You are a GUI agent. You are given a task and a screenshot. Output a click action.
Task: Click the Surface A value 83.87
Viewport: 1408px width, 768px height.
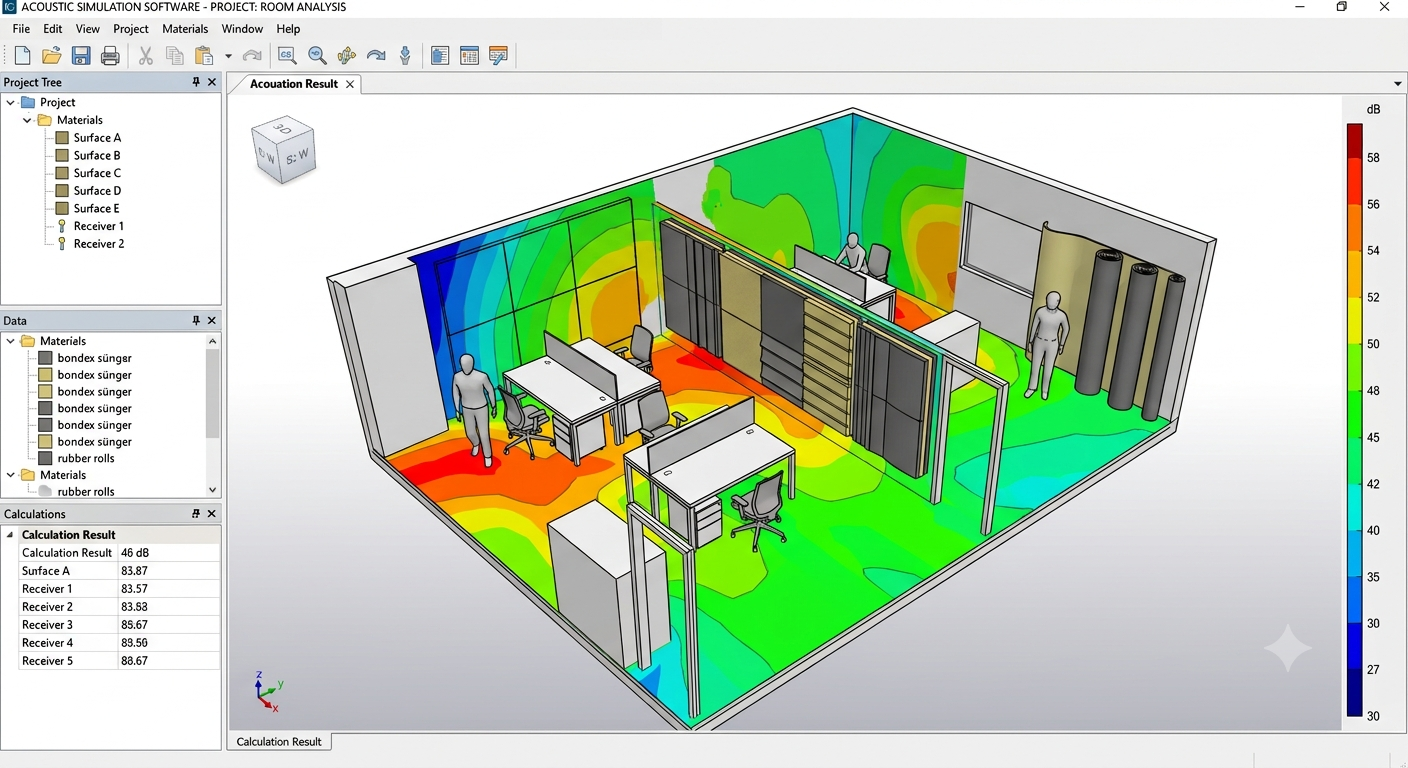click(x=134, y=571)
